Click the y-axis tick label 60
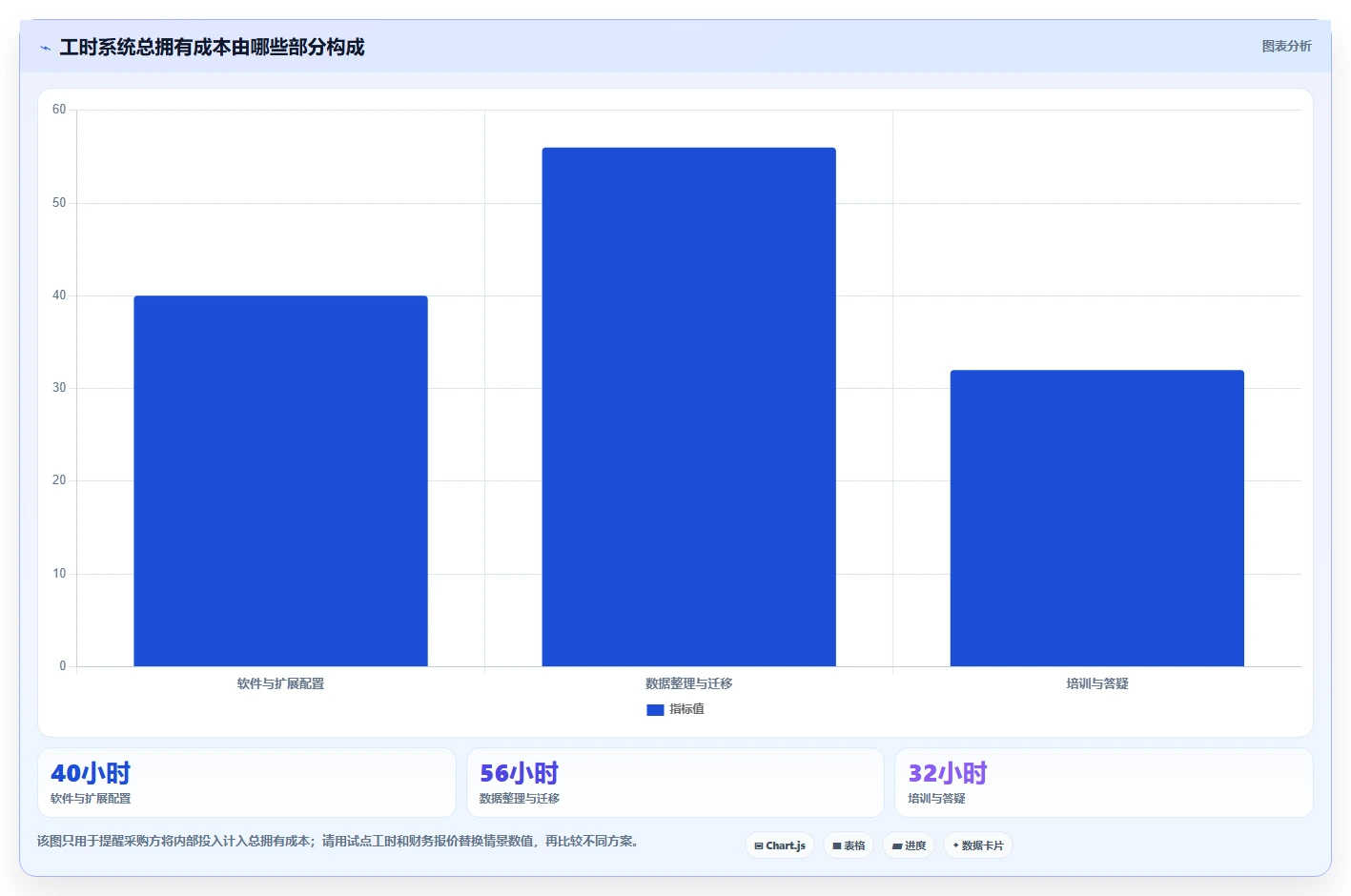The height and width of the screenshot is (896, 1351). [x=59, y=110]
